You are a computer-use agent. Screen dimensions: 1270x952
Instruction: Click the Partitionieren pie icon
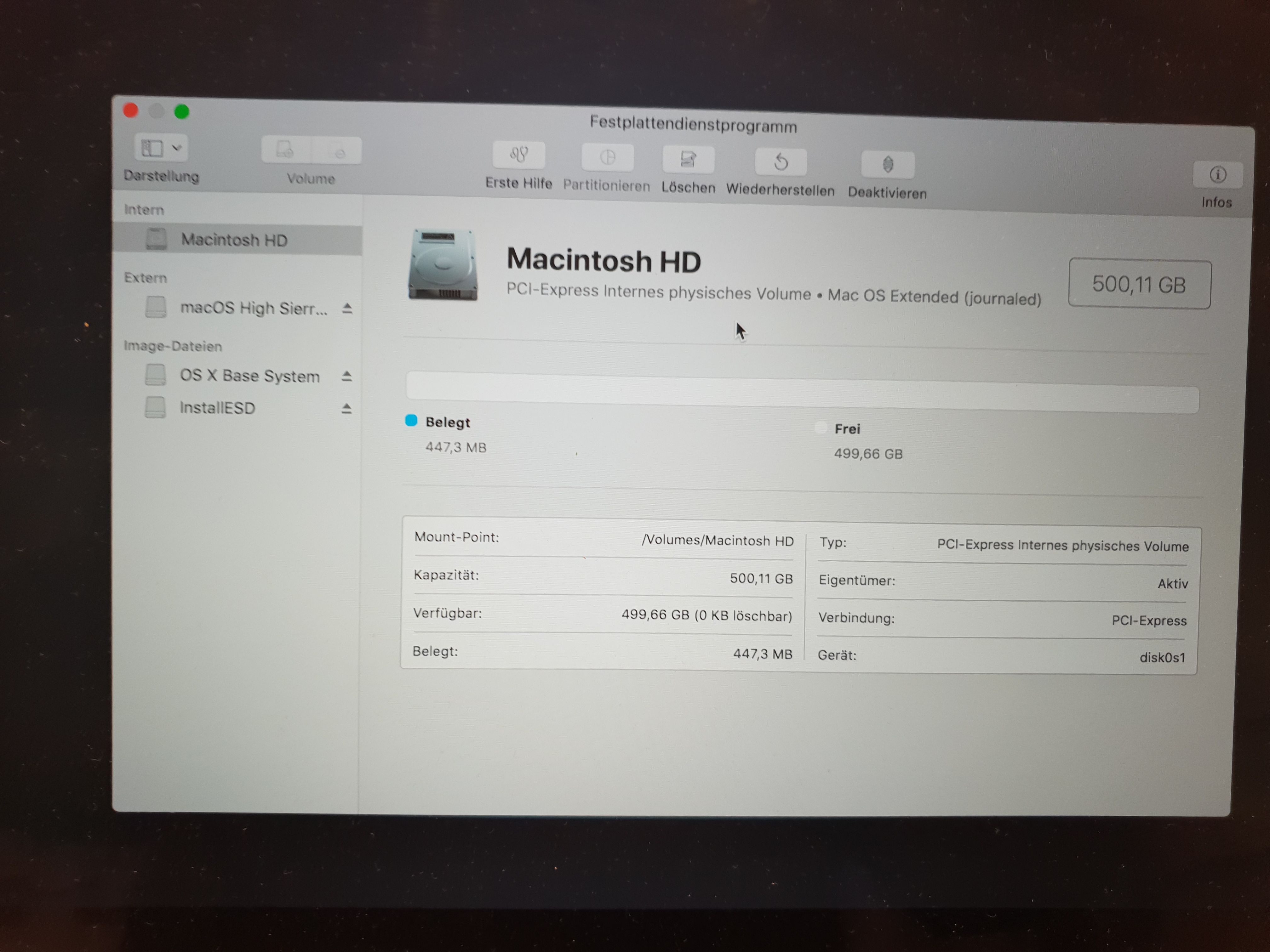pos(608,158)
